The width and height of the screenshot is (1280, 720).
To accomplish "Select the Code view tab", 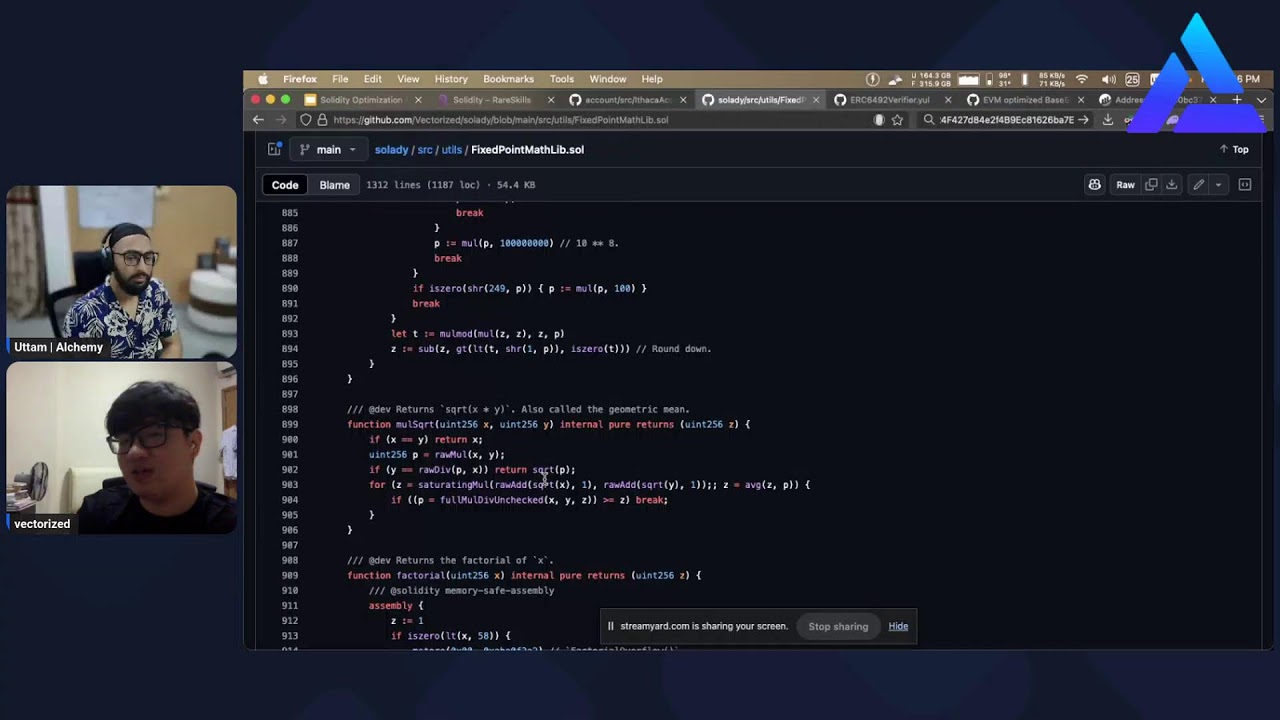I will pos(285,185).
